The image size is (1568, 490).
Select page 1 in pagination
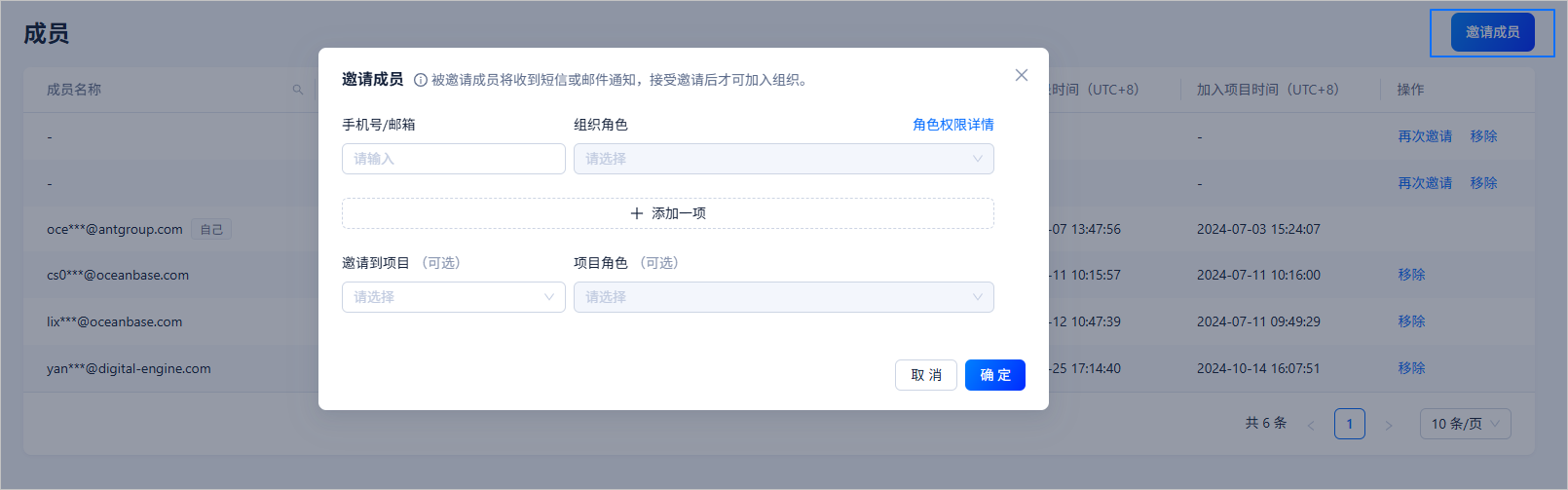pyautogui.click(x=1350, y=424)
